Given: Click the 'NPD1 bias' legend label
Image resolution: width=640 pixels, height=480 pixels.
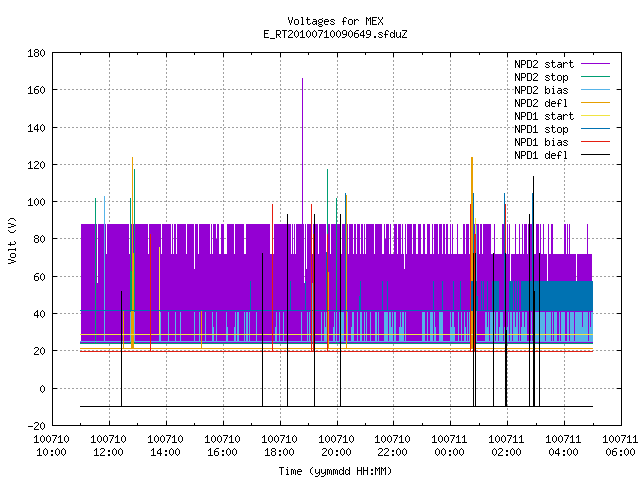Looking at the screenshot, I should click(541, 142).
